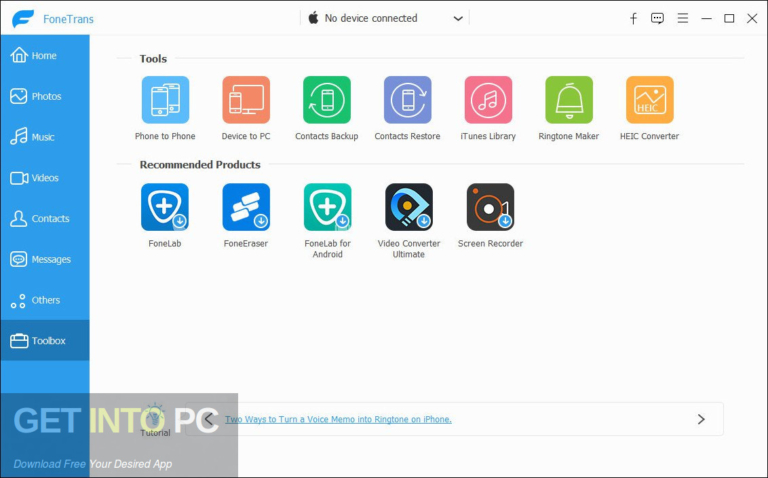This screenshot has height=478, width=768.
Task: Minimize the FoneTrans window
Action: pyautogui.click(x=706, y=19)
